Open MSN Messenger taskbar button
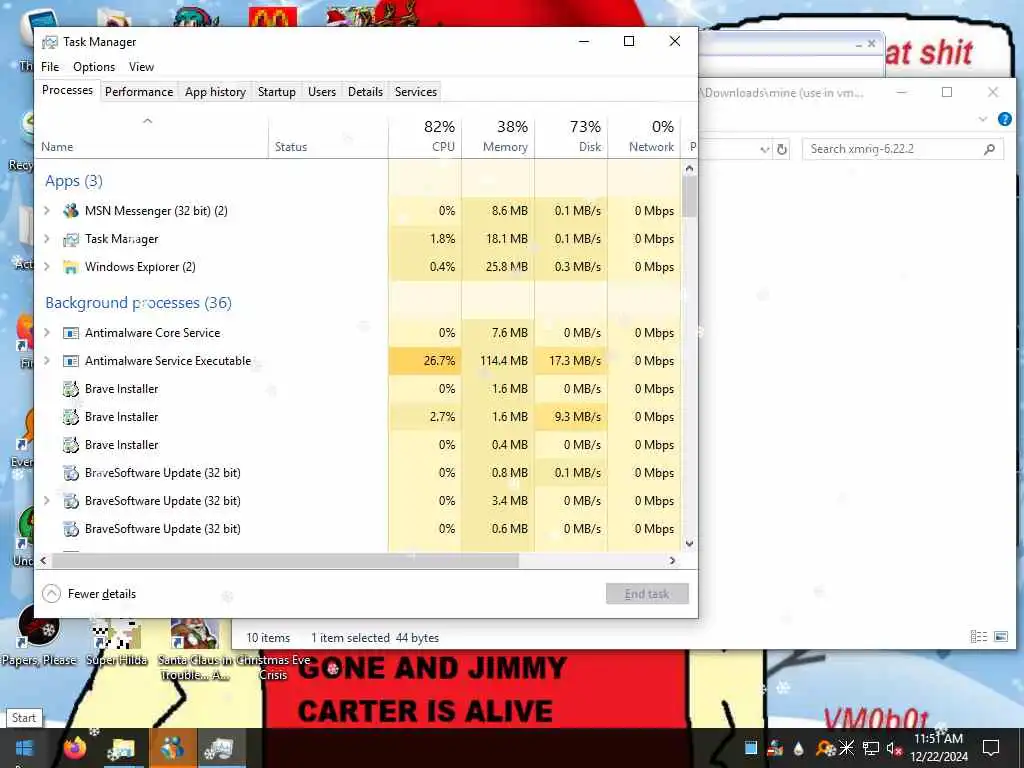Screen dimensions: 1024x768 (172, 748)
